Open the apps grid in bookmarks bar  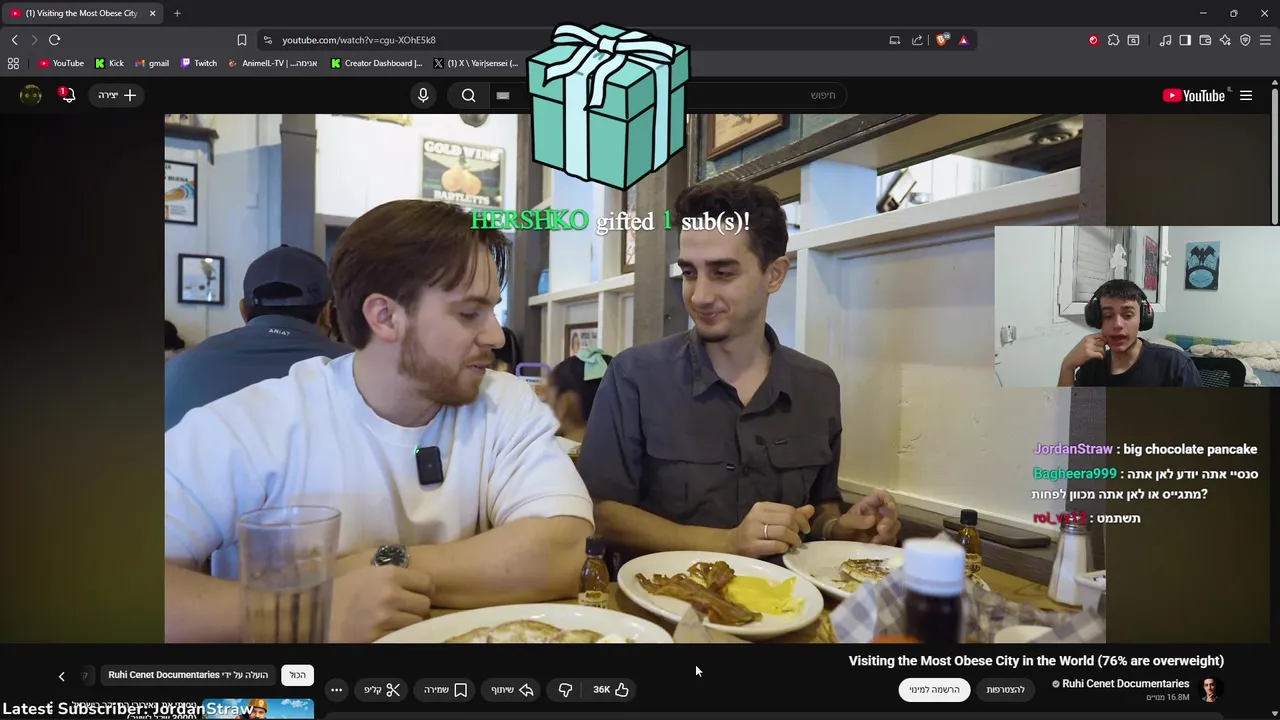pos(13,63)
